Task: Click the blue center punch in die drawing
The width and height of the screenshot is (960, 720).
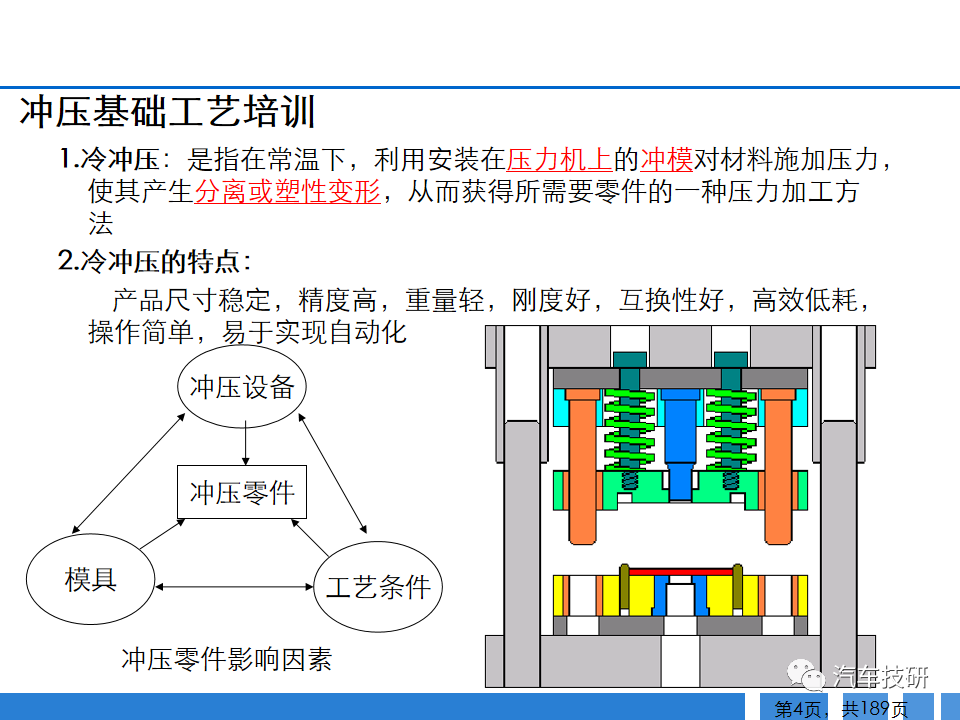Action: [680, 444]
